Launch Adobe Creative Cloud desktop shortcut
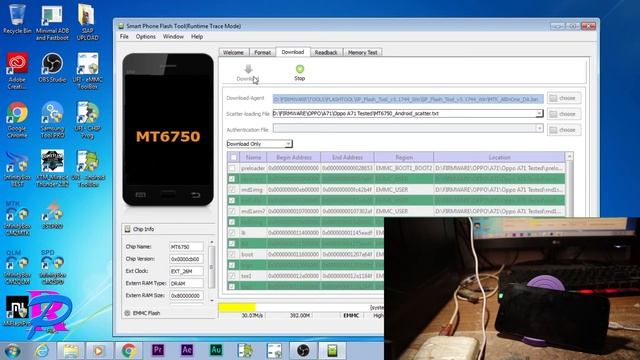Screen dimensions: 640x360 coord(17,71)
